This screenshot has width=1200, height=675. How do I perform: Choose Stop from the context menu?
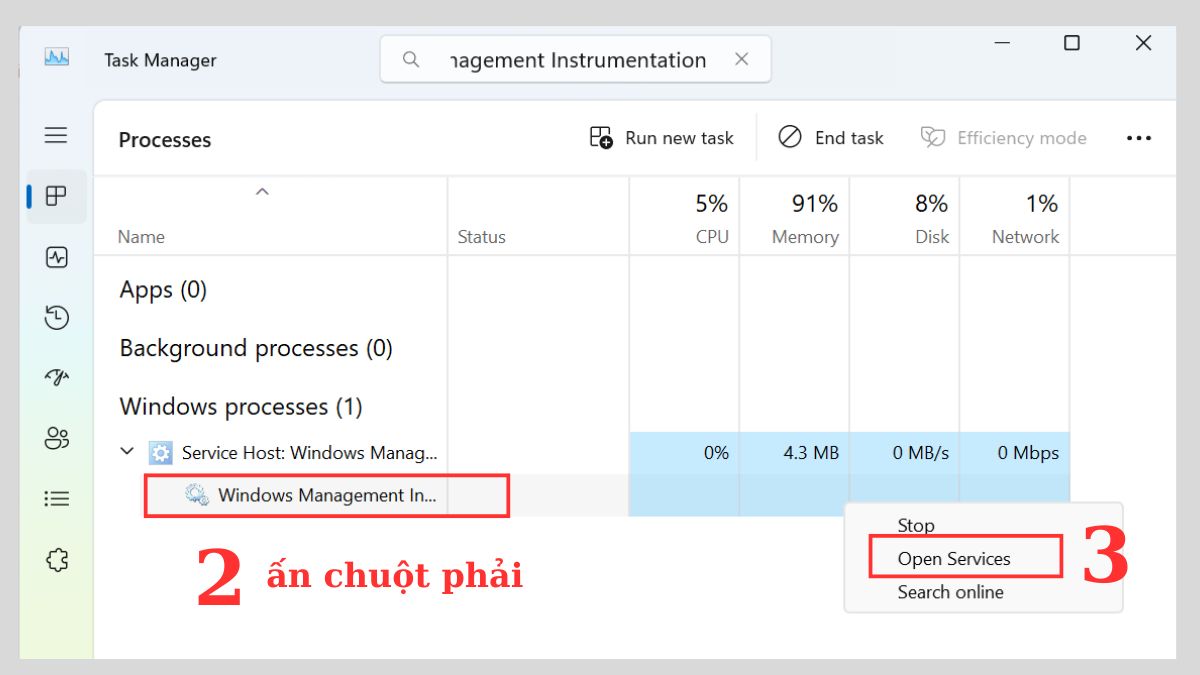click(915, 525)
